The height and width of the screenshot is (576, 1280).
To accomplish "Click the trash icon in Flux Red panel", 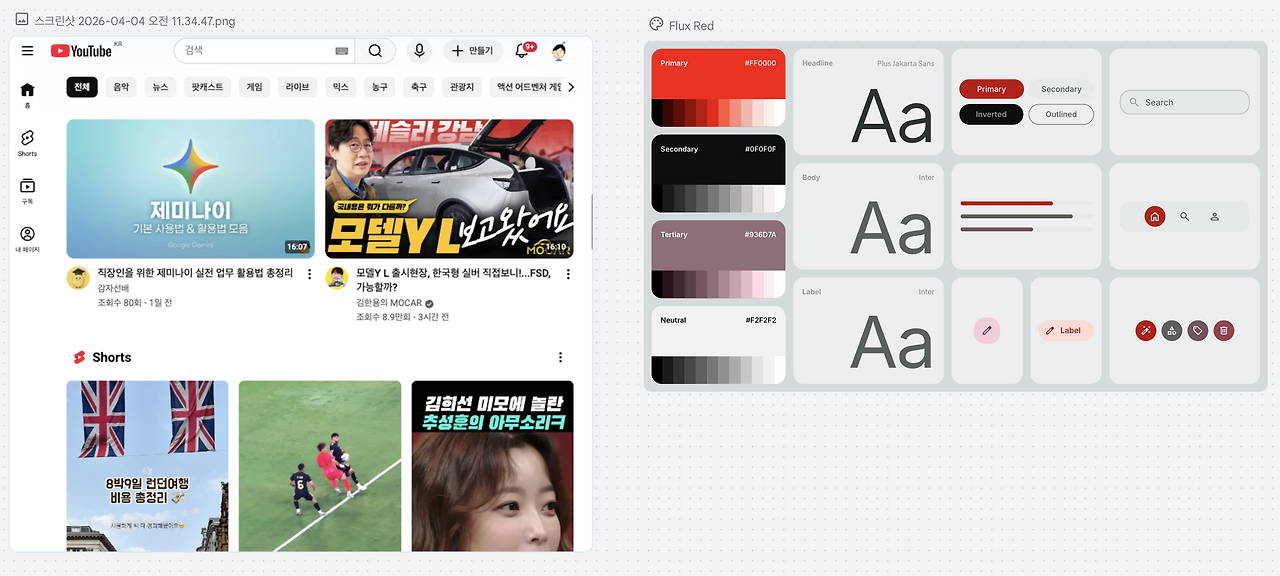I will click(x=1223, y=330).
